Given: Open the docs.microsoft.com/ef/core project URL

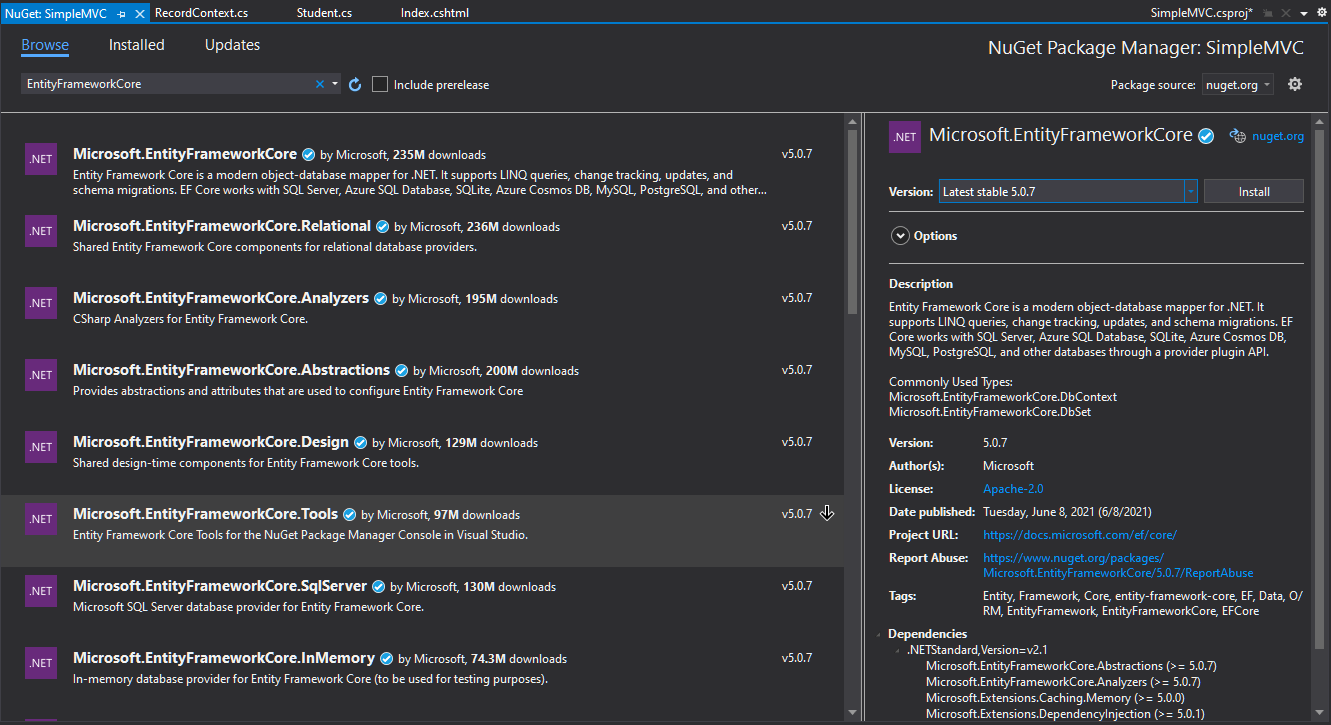Looking at the screenshot, I should tap(1080, 535).
